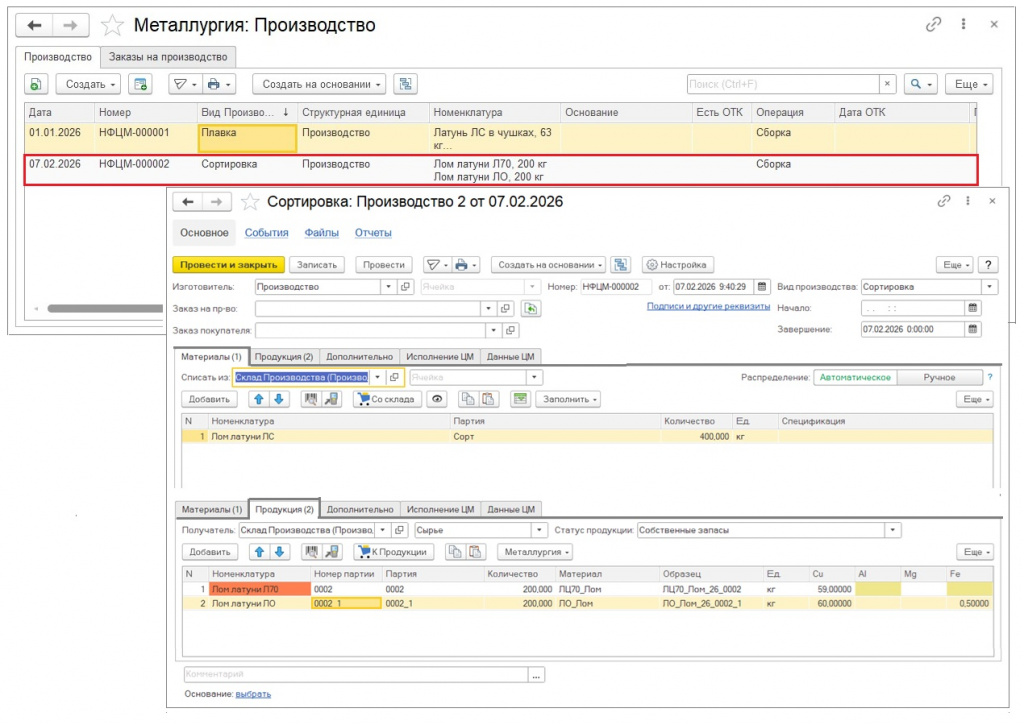Image resolution: width=1024 pixels, height=725 pixels.
Task: Click green table icon left of Заполнить
Action: coord(520,399)
